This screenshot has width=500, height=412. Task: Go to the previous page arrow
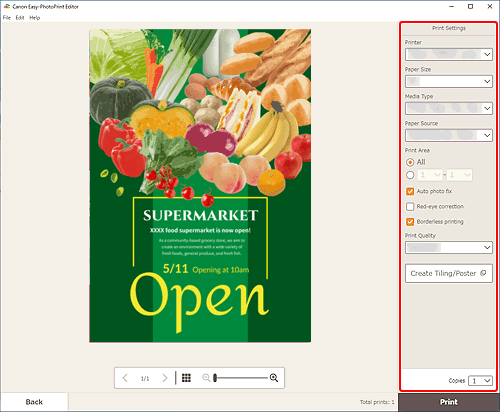coord(125,378)
